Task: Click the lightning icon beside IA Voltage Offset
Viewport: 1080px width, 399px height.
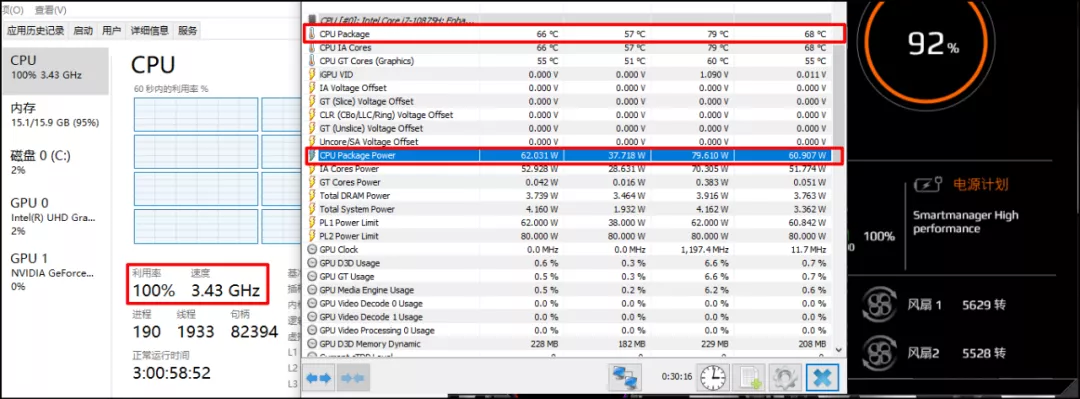Action: 312,88
